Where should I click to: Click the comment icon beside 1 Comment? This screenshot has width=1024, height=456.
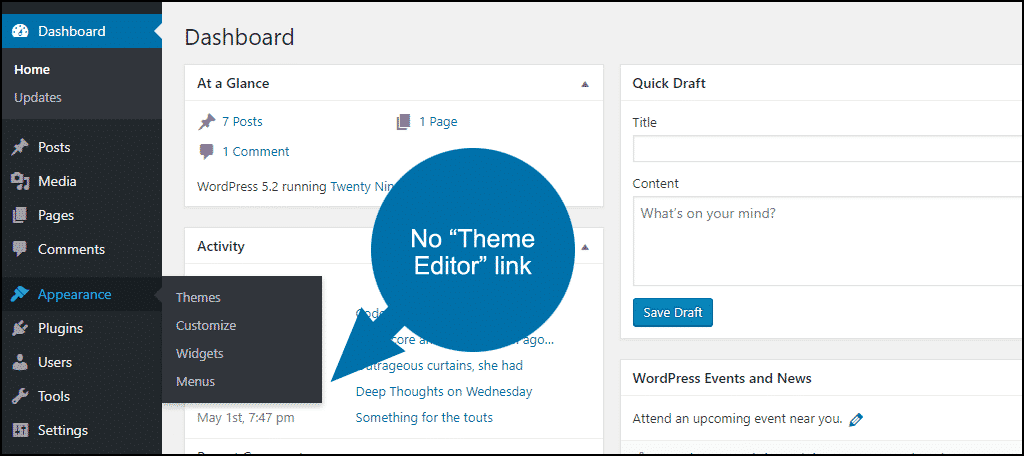206,152
